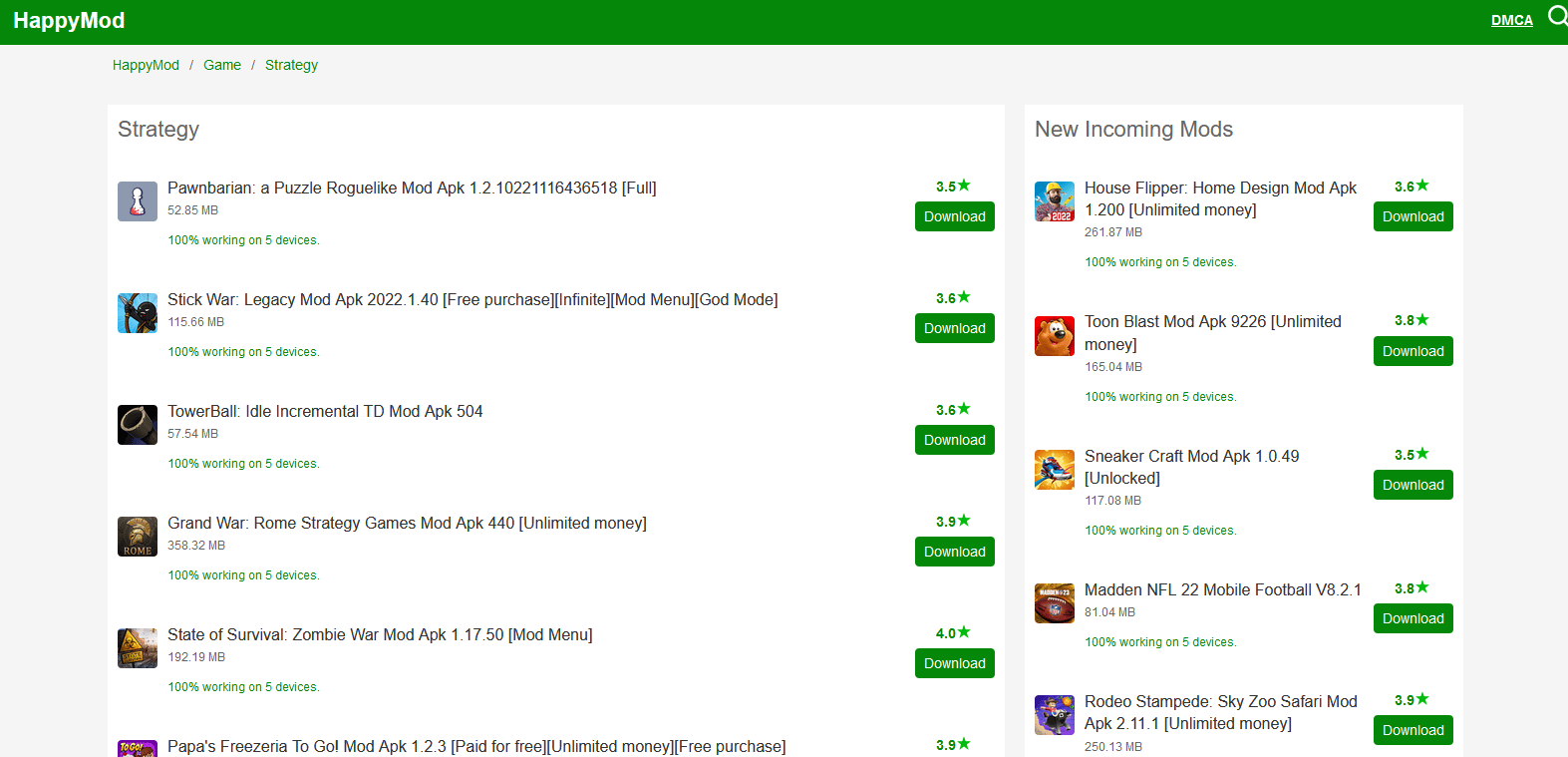Image resolution: width=1568 pixels, height=757 pixels.
Task: Click the 3.8 star rating for Madden NFL
Action: tap(1411, 588)
